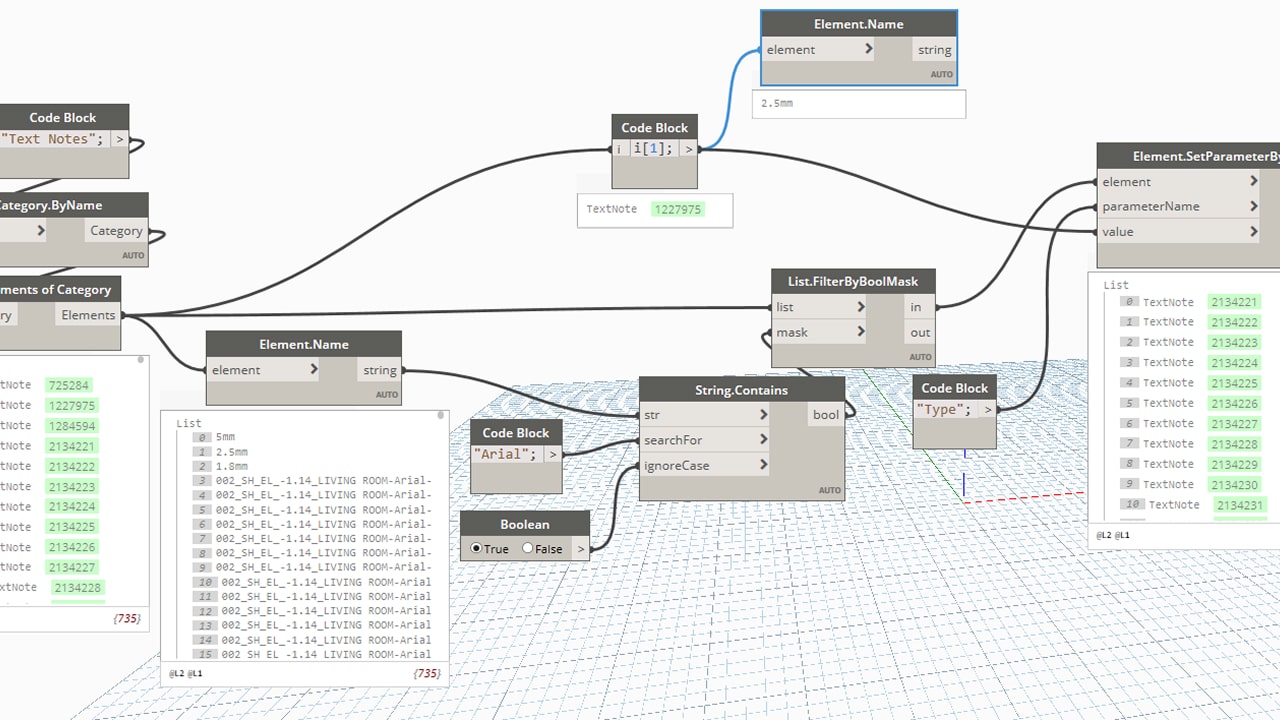Expand the ignoreCase input chevron
Image resolution: width=1280 pixels, height=720 pixels.
pyautogui.click(x=763, y=465)
